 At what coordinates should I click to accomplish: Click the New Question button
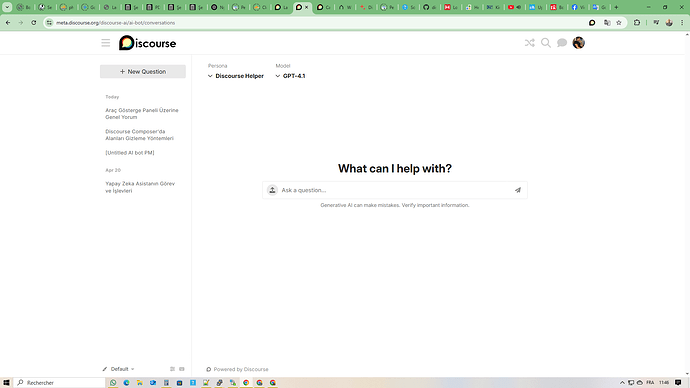click(143, 71)
